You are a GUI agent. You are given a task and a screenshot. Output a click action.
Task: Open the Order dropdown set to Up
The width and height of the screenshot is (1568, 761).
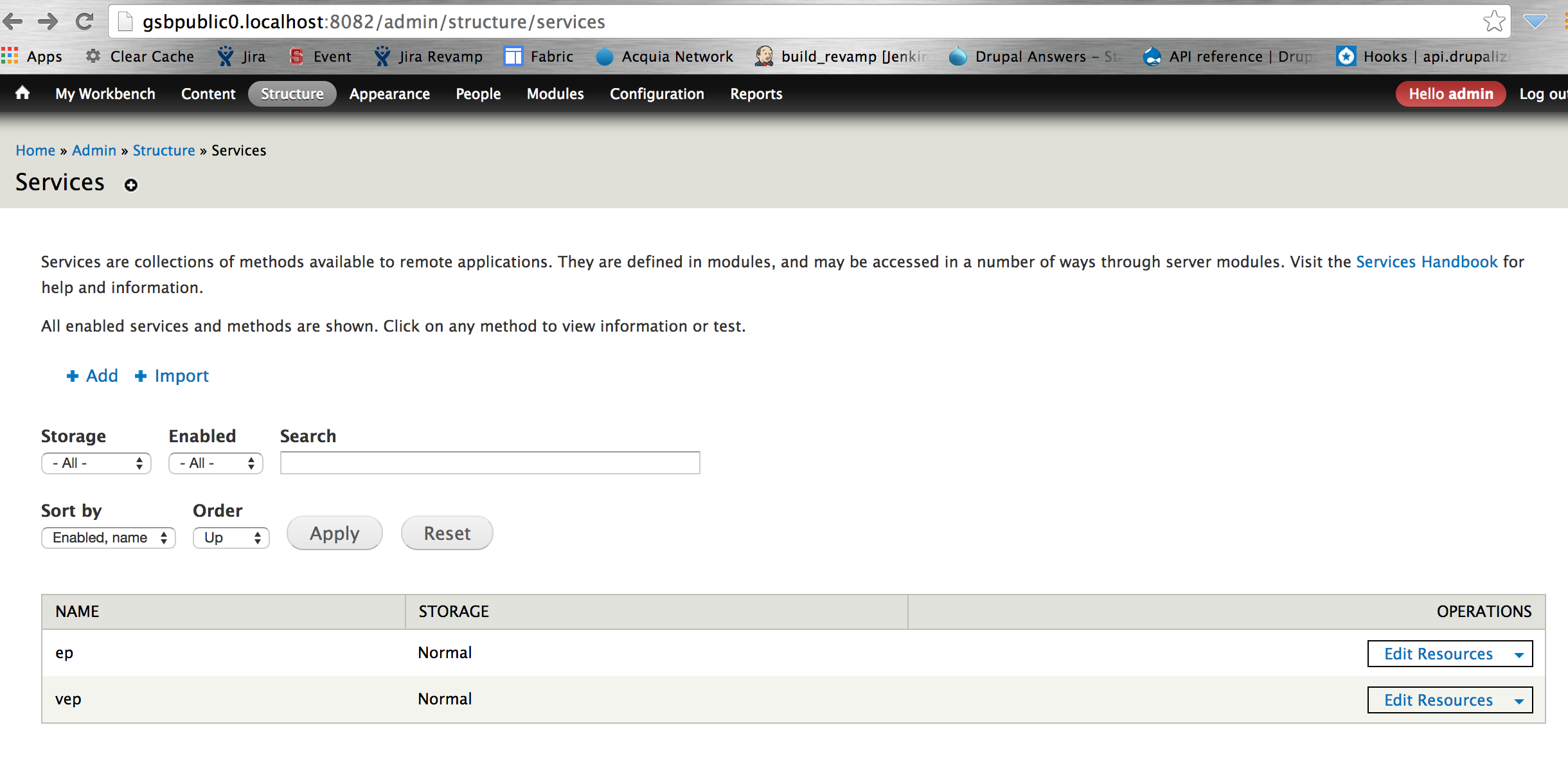pos(231,537)
